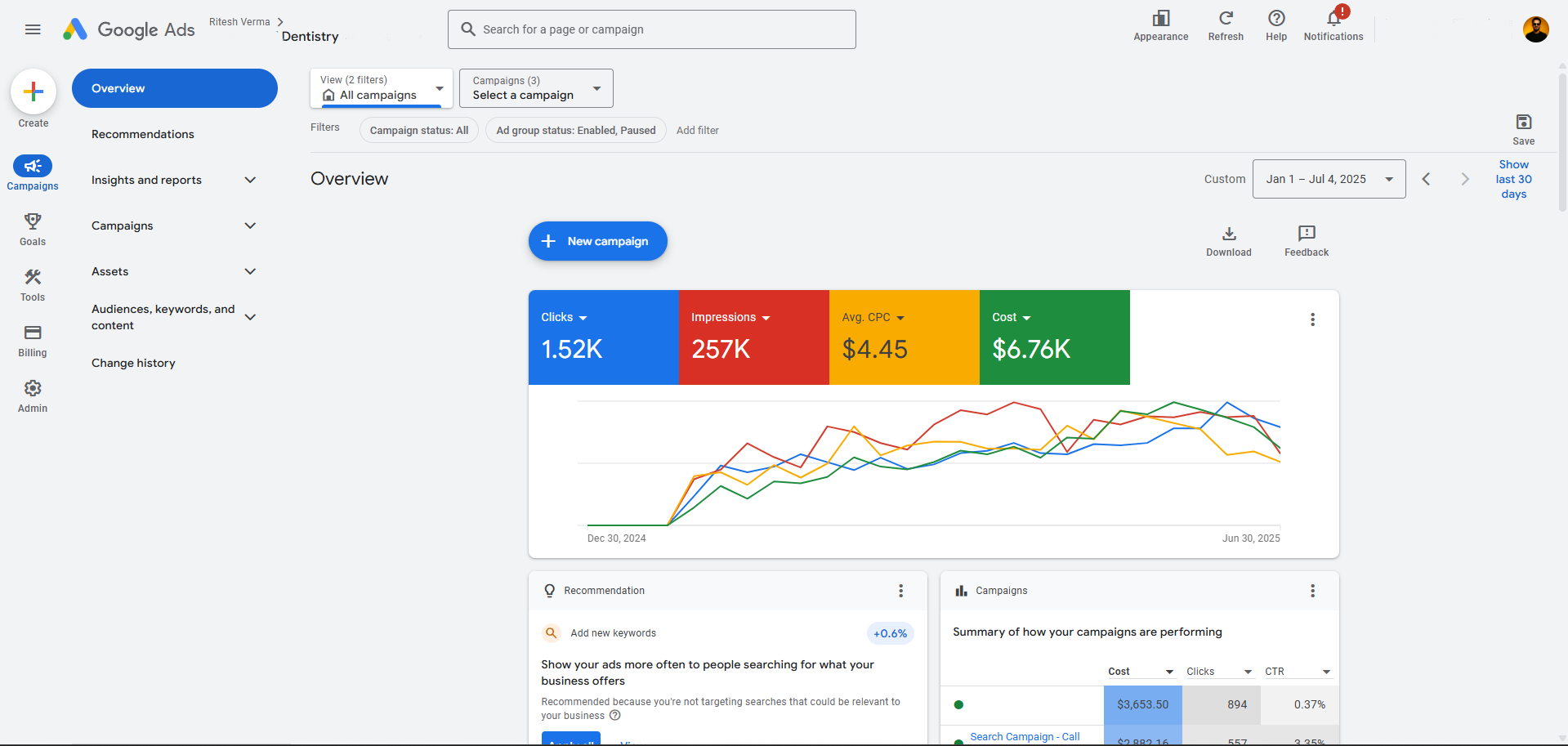Image resolution: width=1568 pixels, height=746 pixels.
Task: Open the Billing card icon
Action: pos(33,333)
